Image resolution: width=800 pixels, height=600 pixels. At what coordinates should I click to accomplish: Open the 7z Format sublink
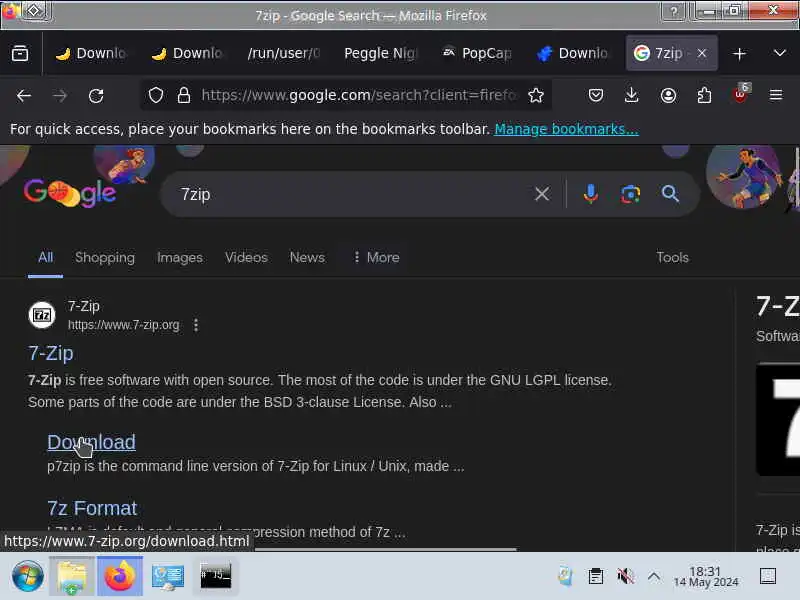coord(92,508)
